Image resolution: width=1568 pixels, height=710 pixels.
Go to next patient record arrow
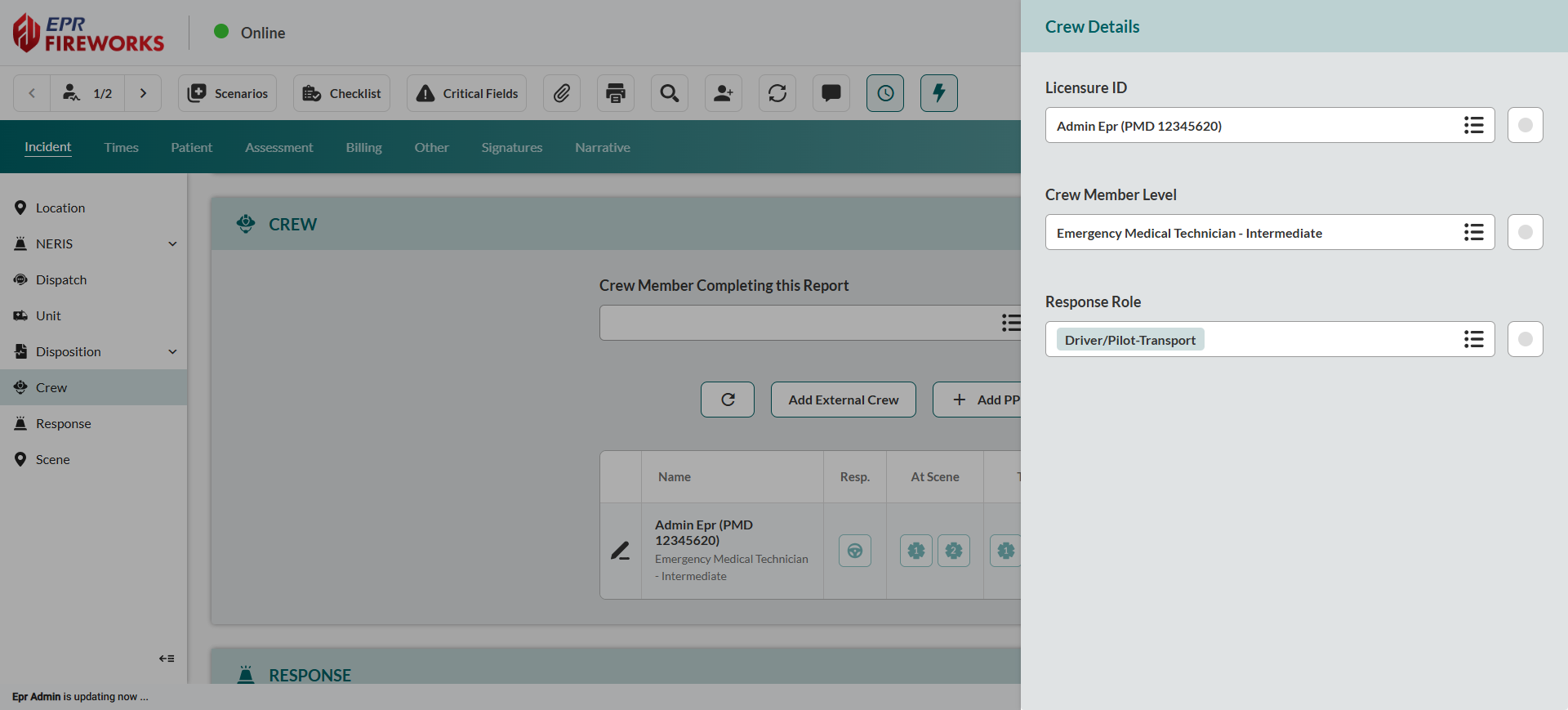point(143,93)
